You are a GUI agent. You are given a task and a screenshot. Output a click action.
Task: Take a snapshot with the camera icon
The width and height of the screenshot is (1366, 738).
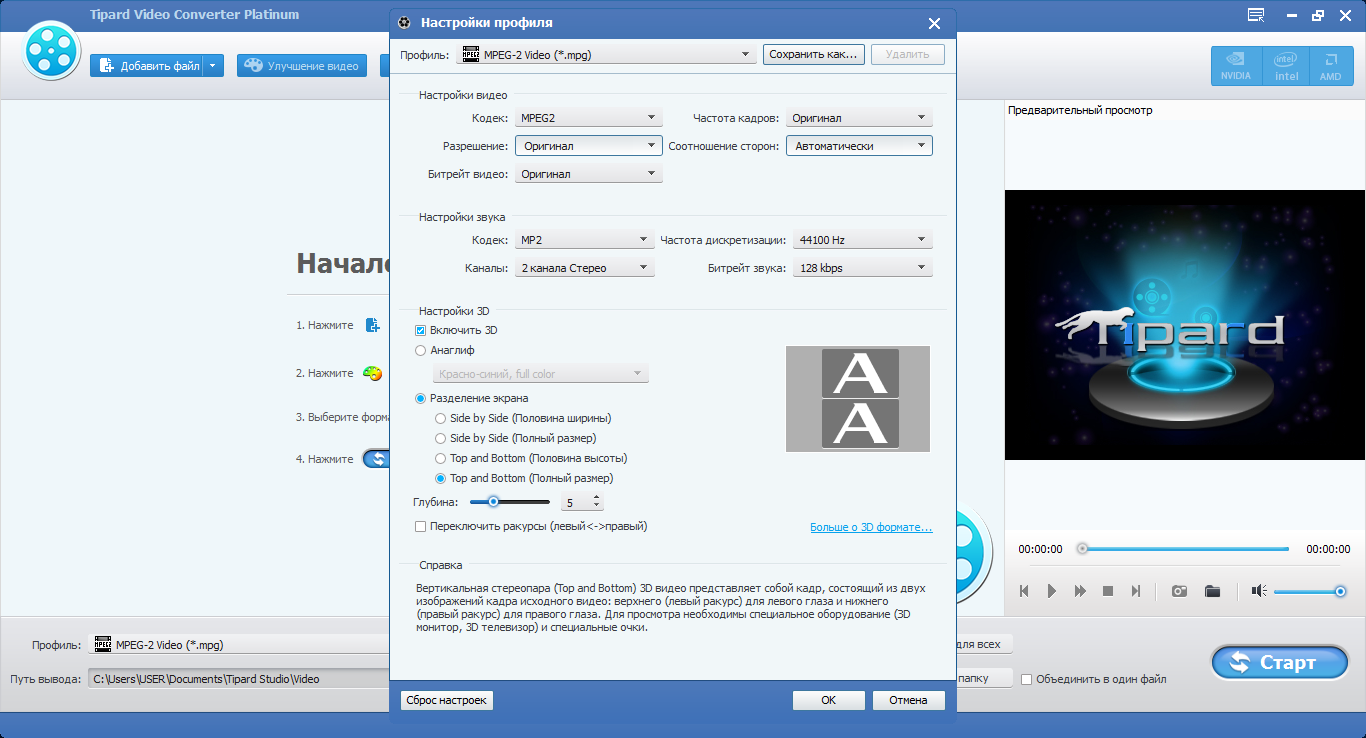click(1180, 591)
